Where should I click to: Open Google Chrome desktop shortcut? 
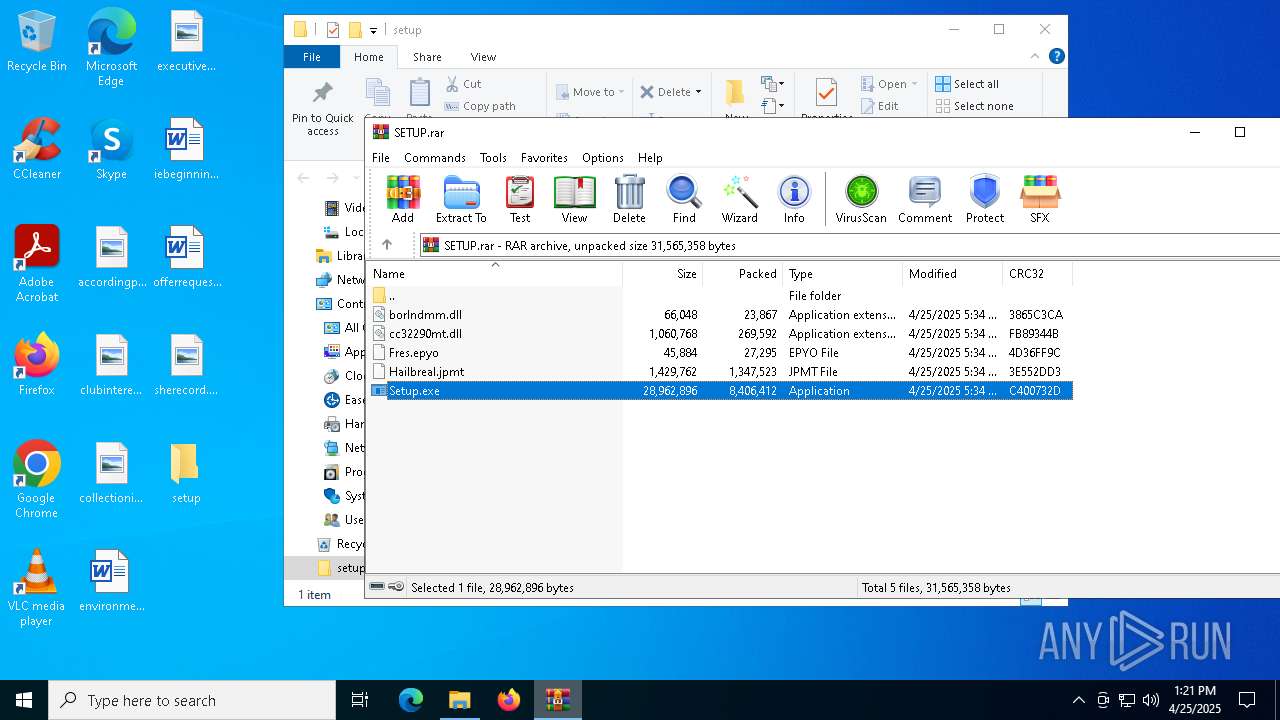[x=37, y=480]
